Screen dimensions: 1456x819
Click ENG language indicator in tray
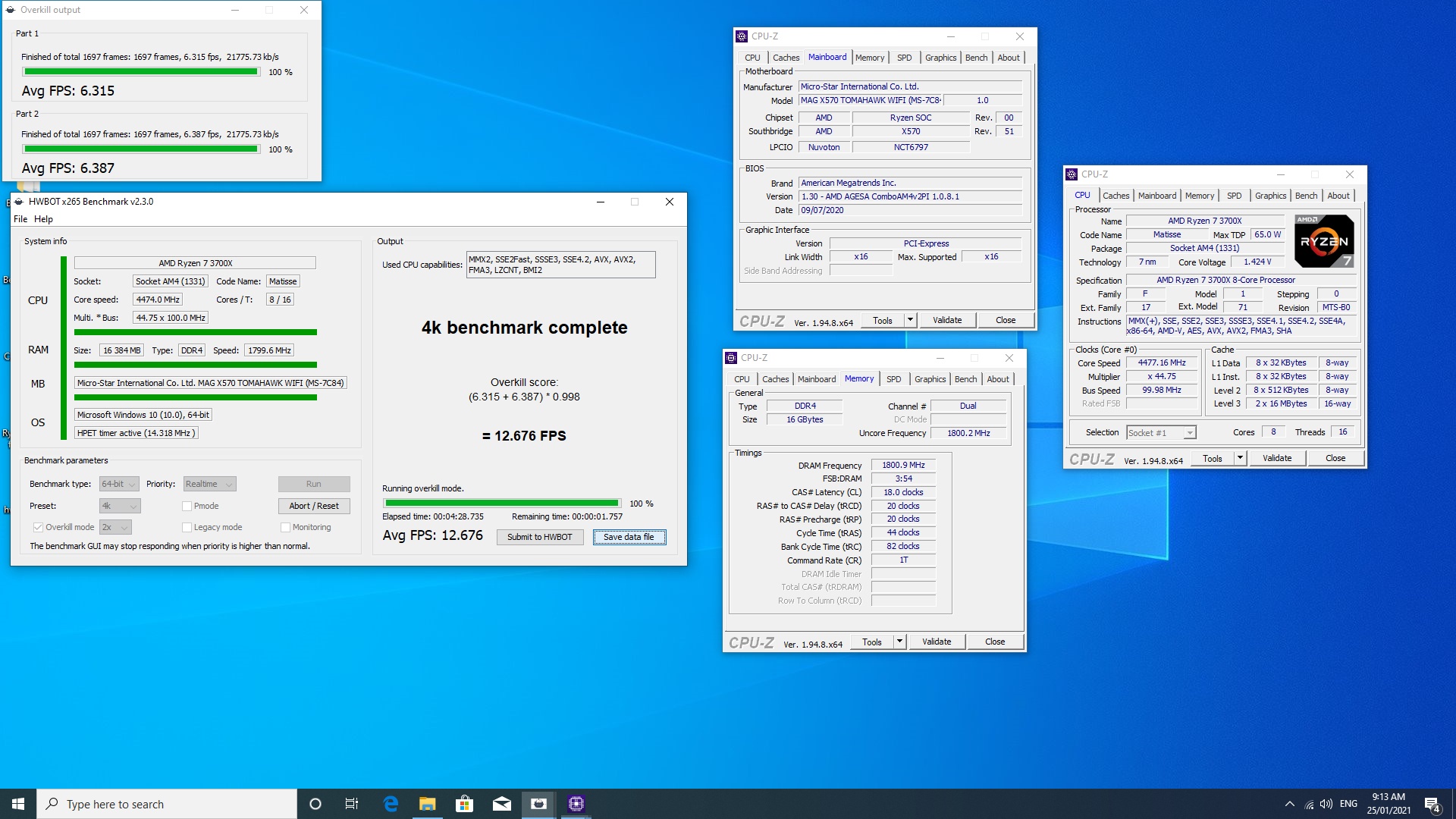pyautogui.click(x=1348, y=804)
